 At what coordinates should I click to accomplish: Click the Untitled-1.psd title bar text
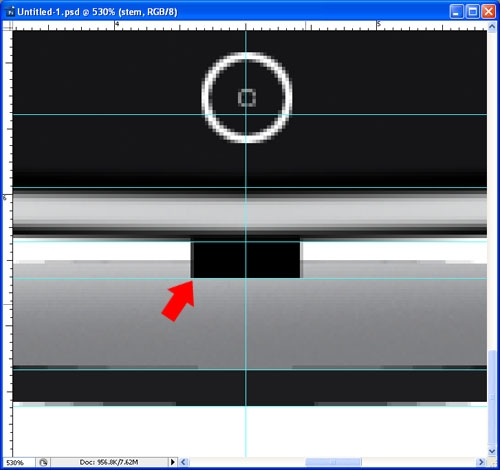(x=97, y=12)
